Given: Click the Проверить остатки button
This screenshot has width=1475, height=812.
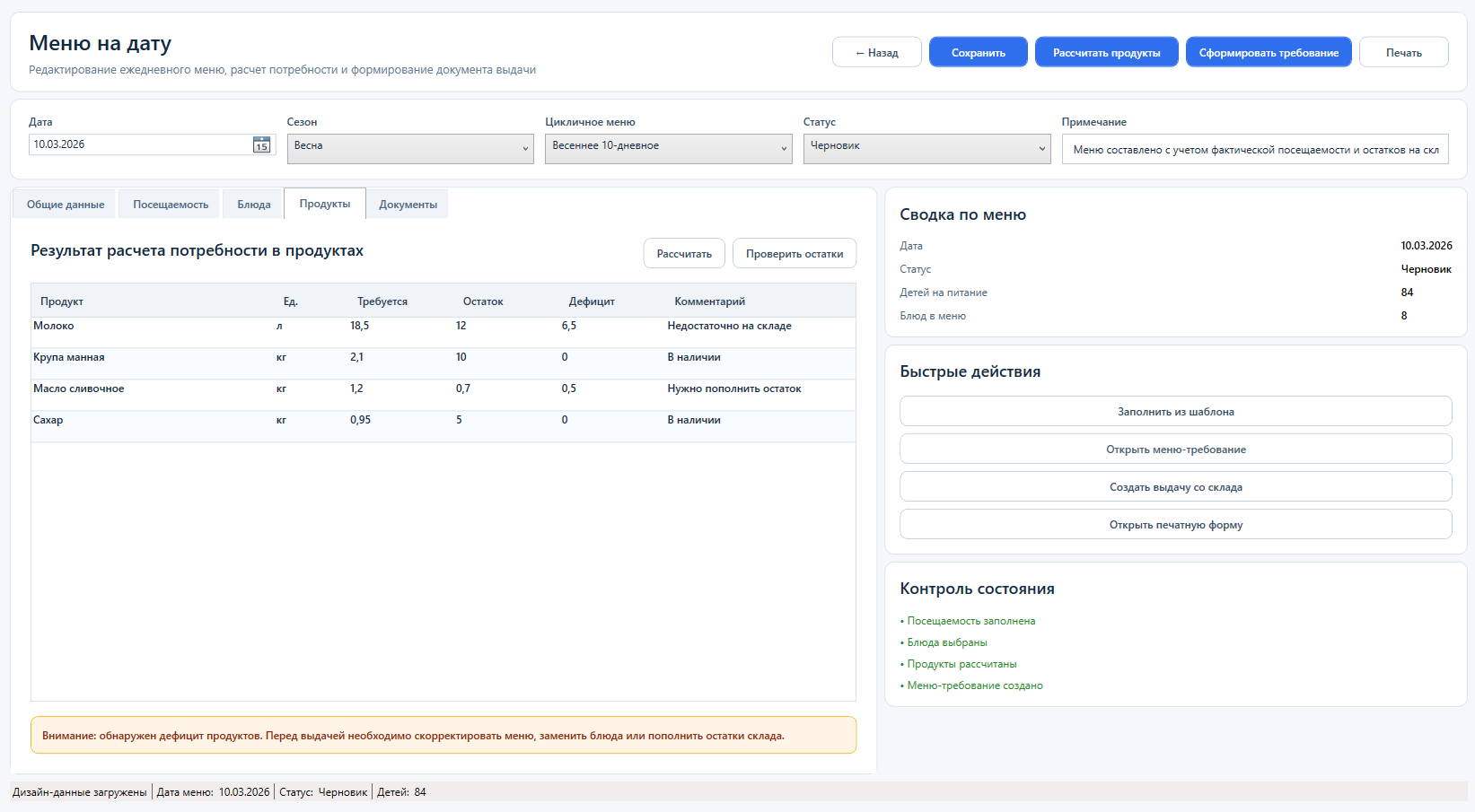Looking at the screenshot, I should [794, 254].
